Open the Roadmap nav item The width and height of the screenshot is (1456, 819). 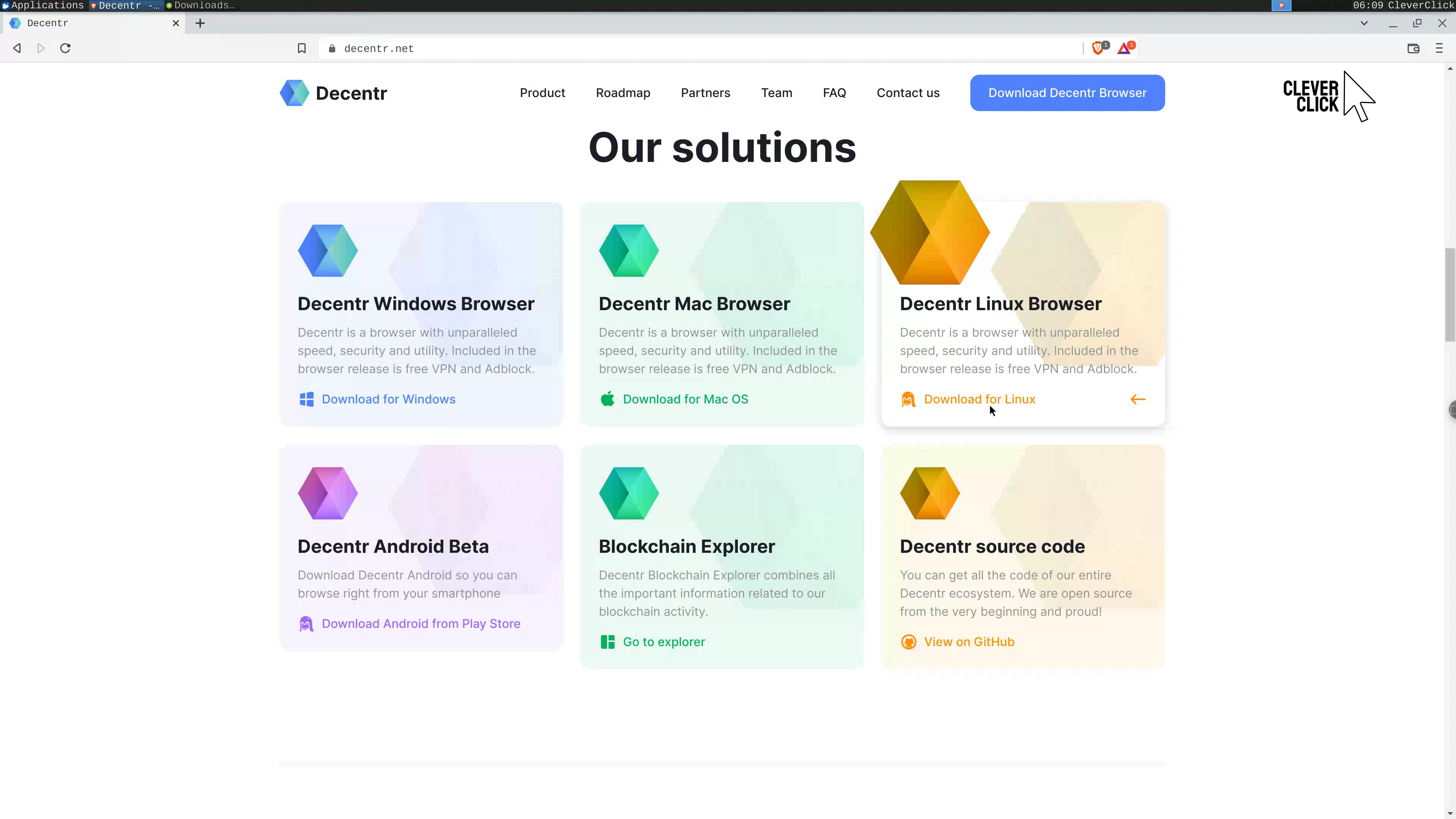(x=623, y=93)
